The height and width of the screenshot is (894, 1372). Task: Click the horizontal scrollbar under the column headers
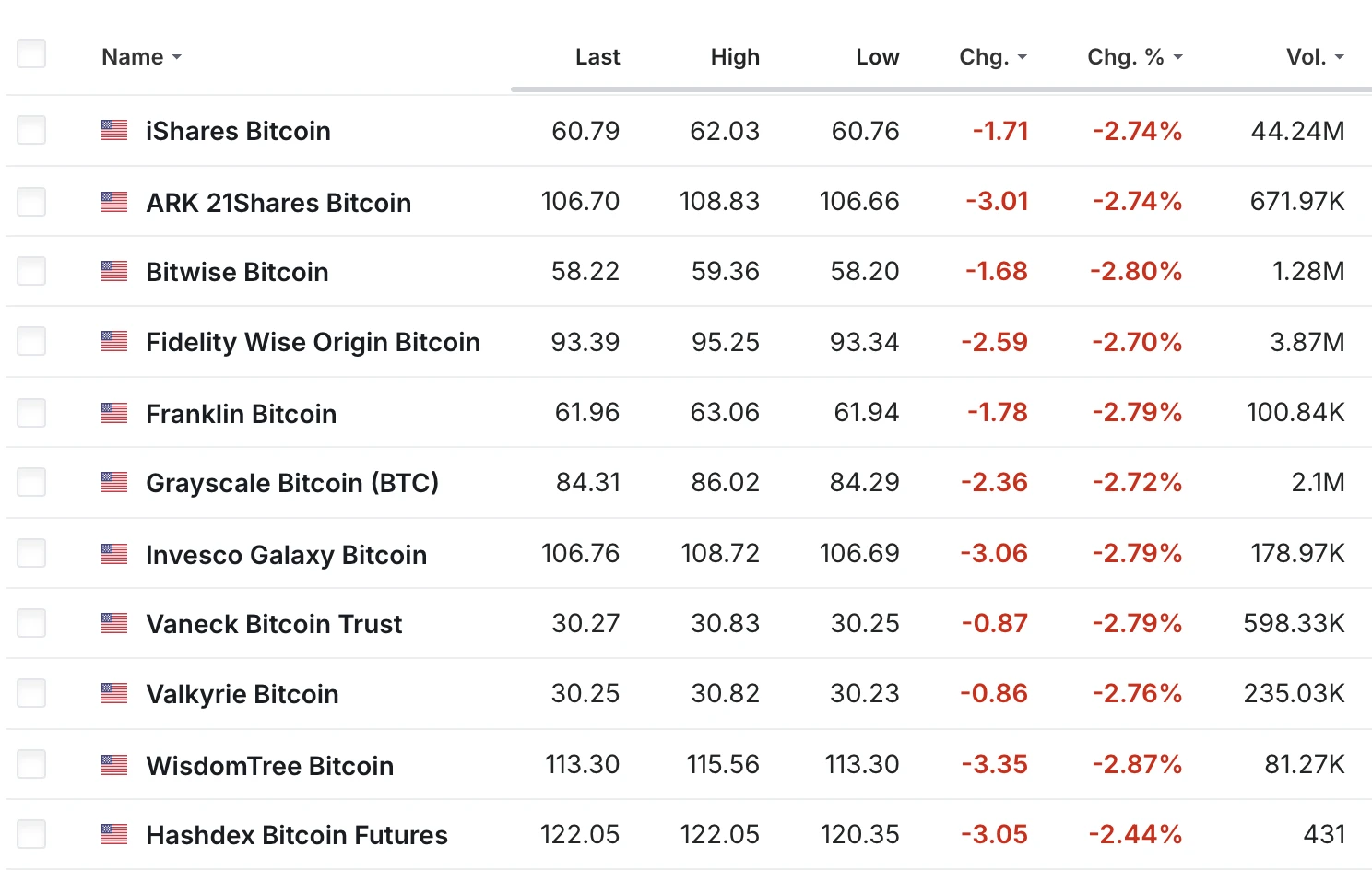point(940,89)
